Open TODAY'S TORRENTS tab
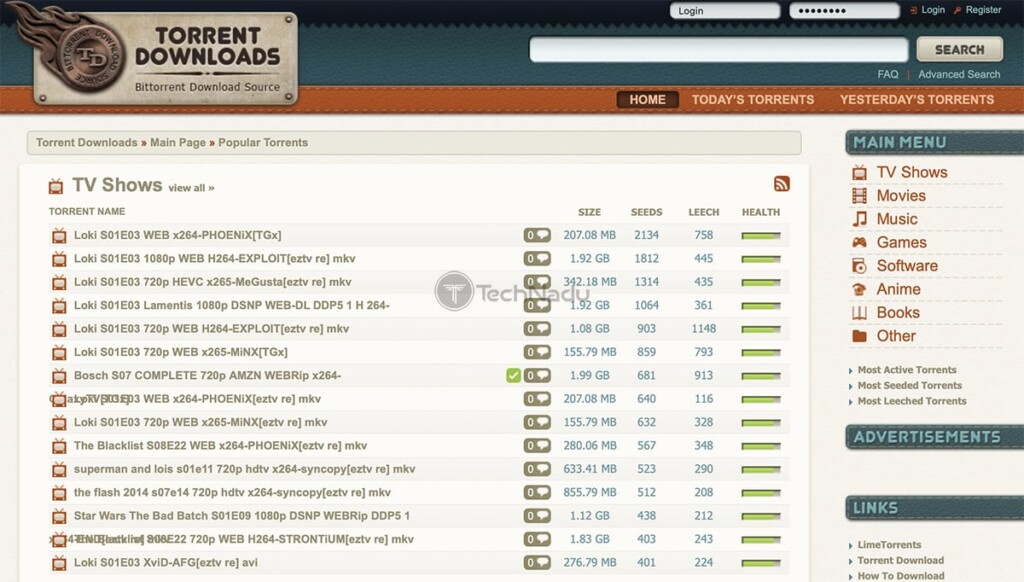 (x=753, y=99)
